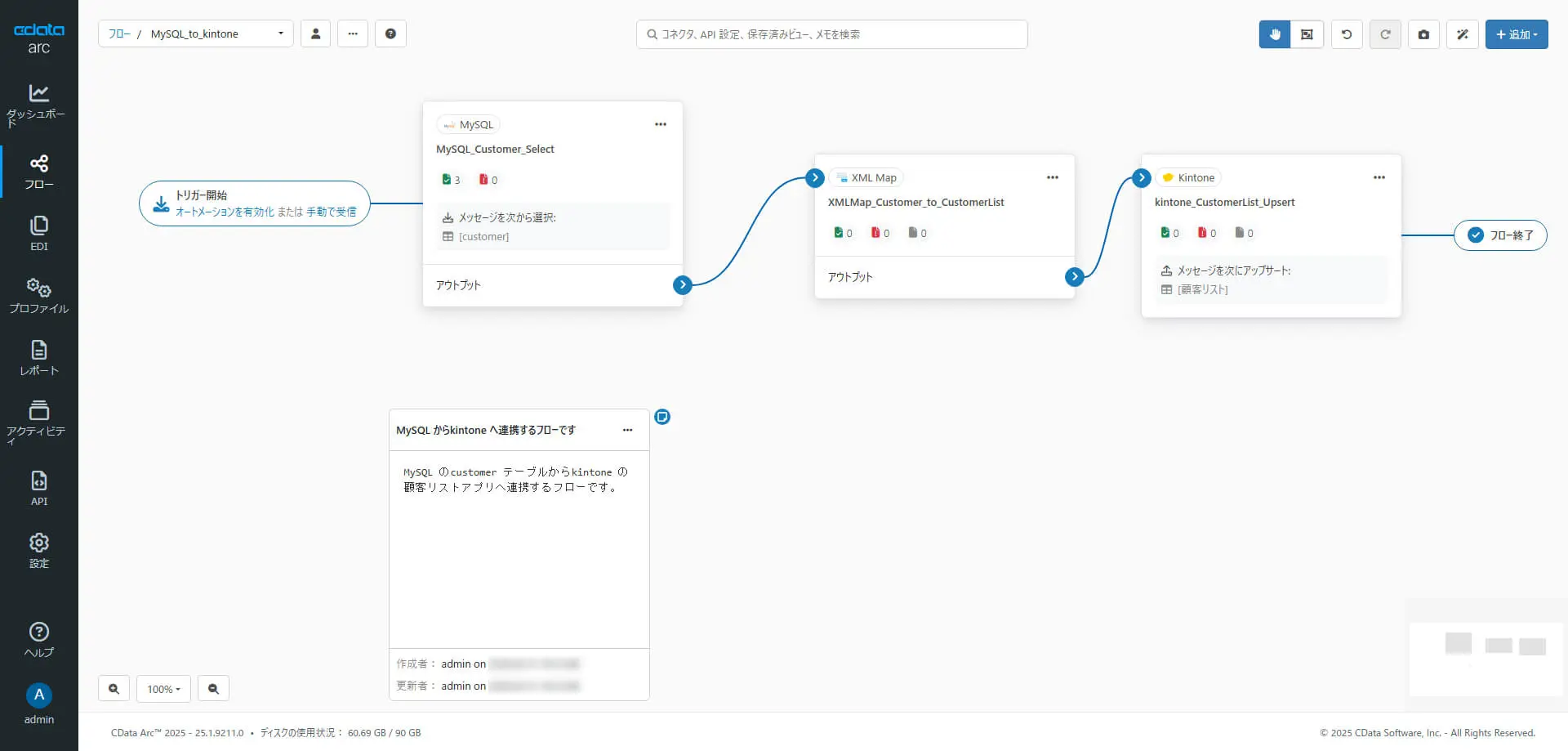Click the XML Map input port arrow
This screenshot has width=1568, height=751.
(814, 177)
